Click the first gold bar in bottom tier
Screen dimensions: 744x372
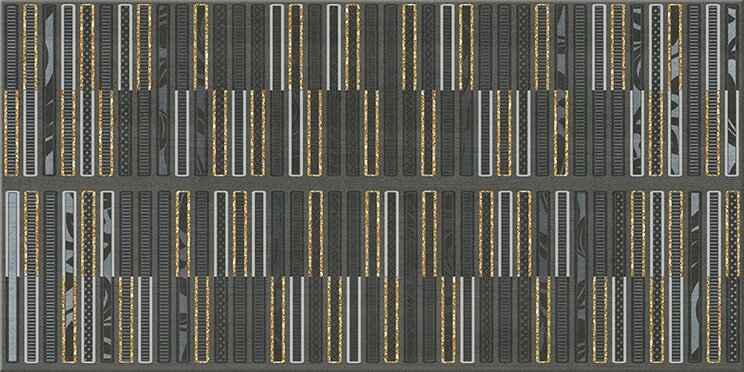pyautogui.click(x=68, y=319)
